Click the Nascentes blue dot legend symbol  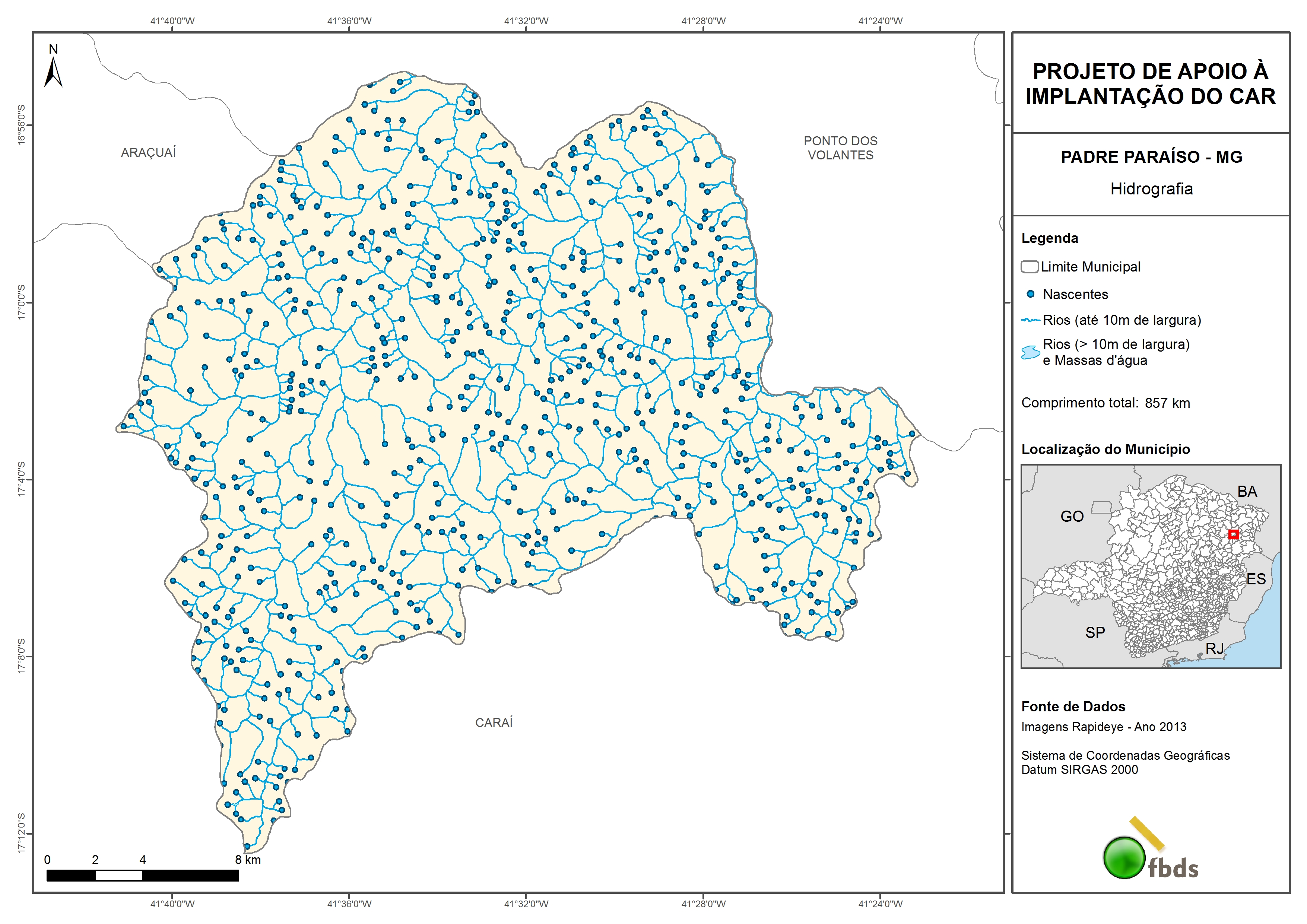[x=1030, y=294]
